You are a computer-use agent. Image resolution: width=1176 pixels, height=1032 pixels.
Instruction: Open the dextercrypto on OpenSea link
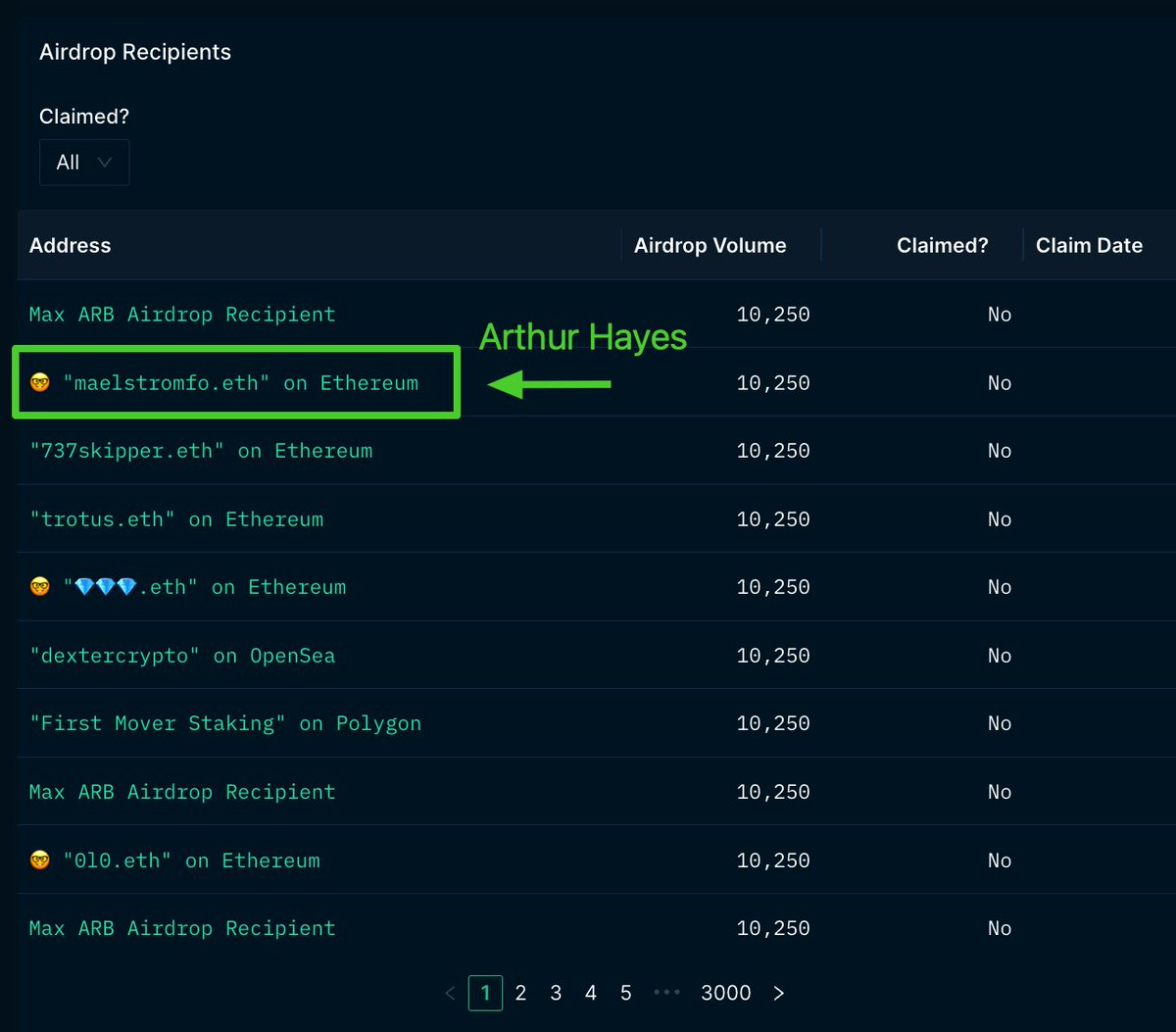(182, 655)
